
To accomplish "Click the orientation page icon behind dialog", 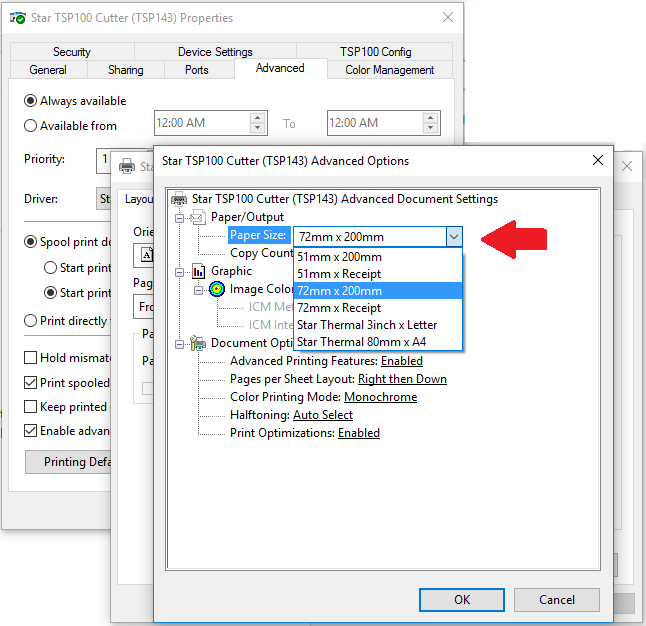I will coord(147,255).
